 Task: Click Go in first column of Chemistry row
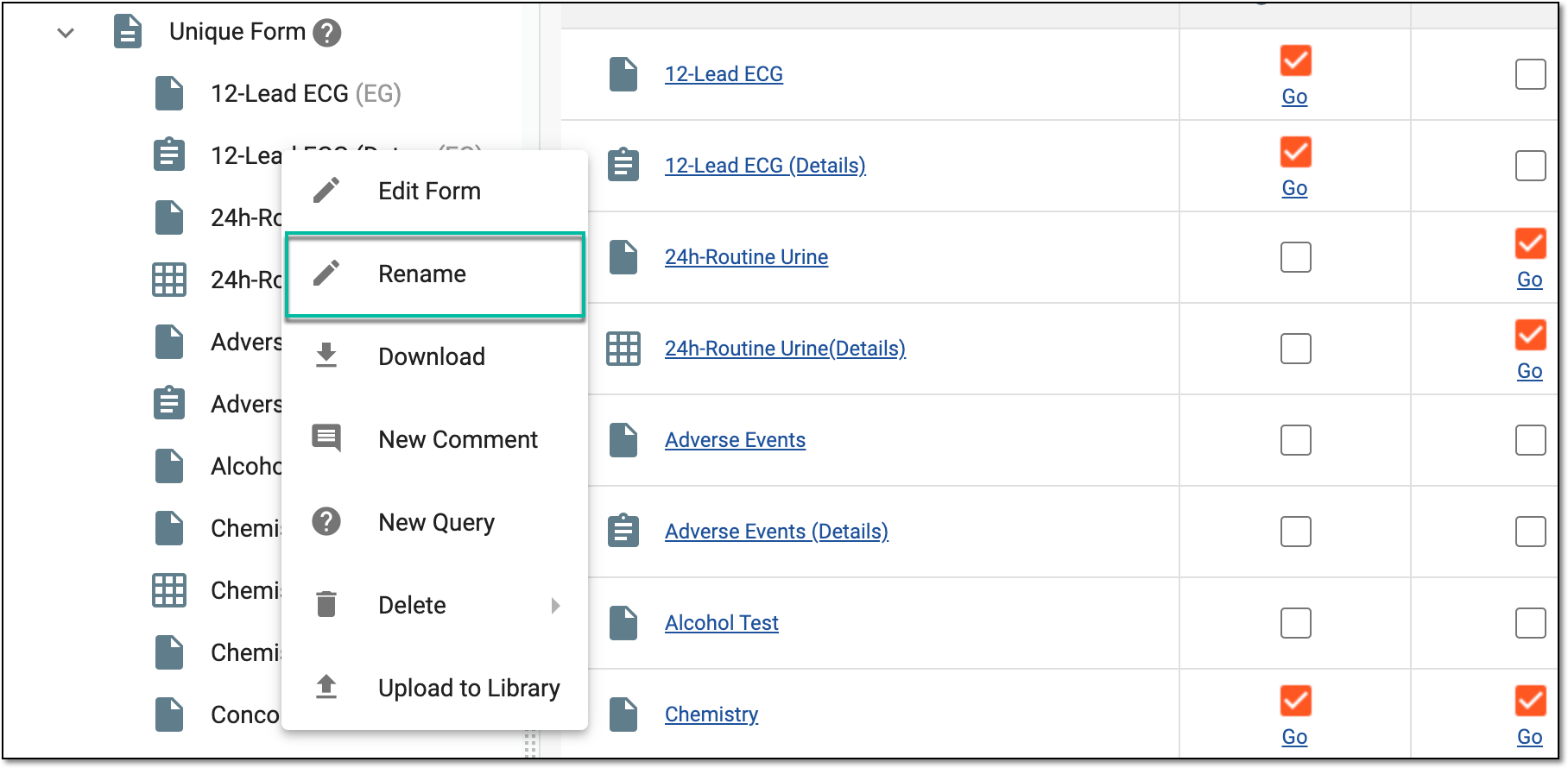point(1294,737)
